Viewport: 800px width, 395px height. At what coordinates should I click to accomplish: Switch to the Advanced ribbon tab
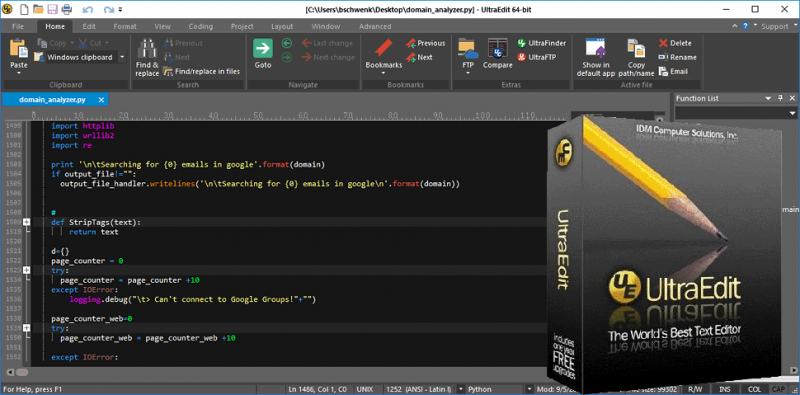(x=375, y=27)
